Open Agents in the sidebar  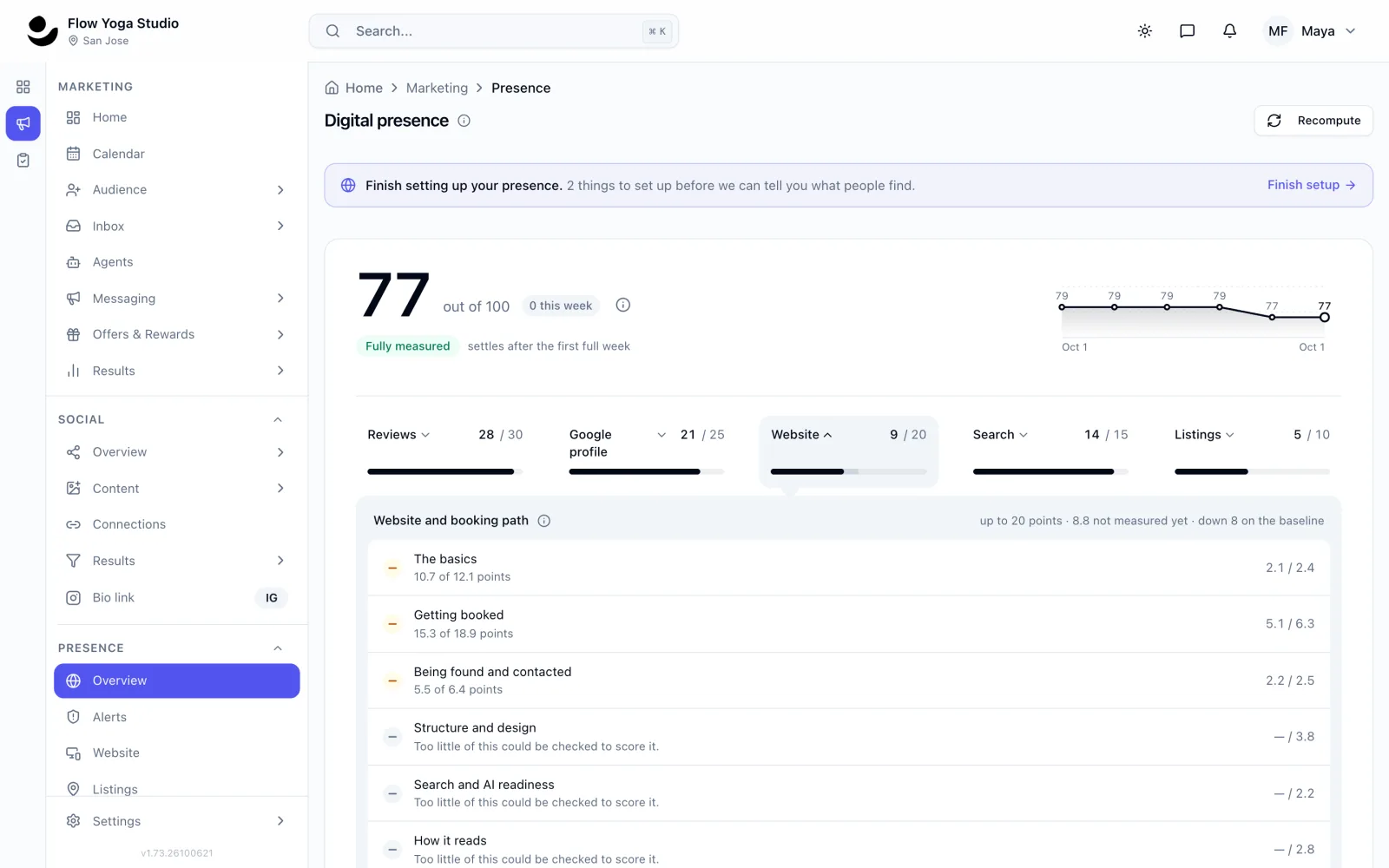pos(176,262)
